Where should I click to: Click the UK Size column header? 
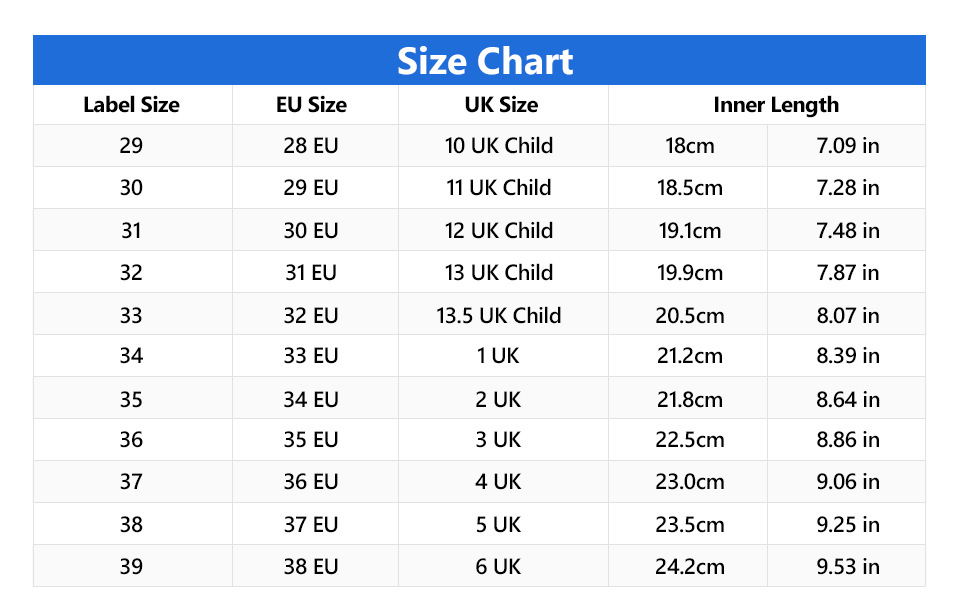[501, 105]
